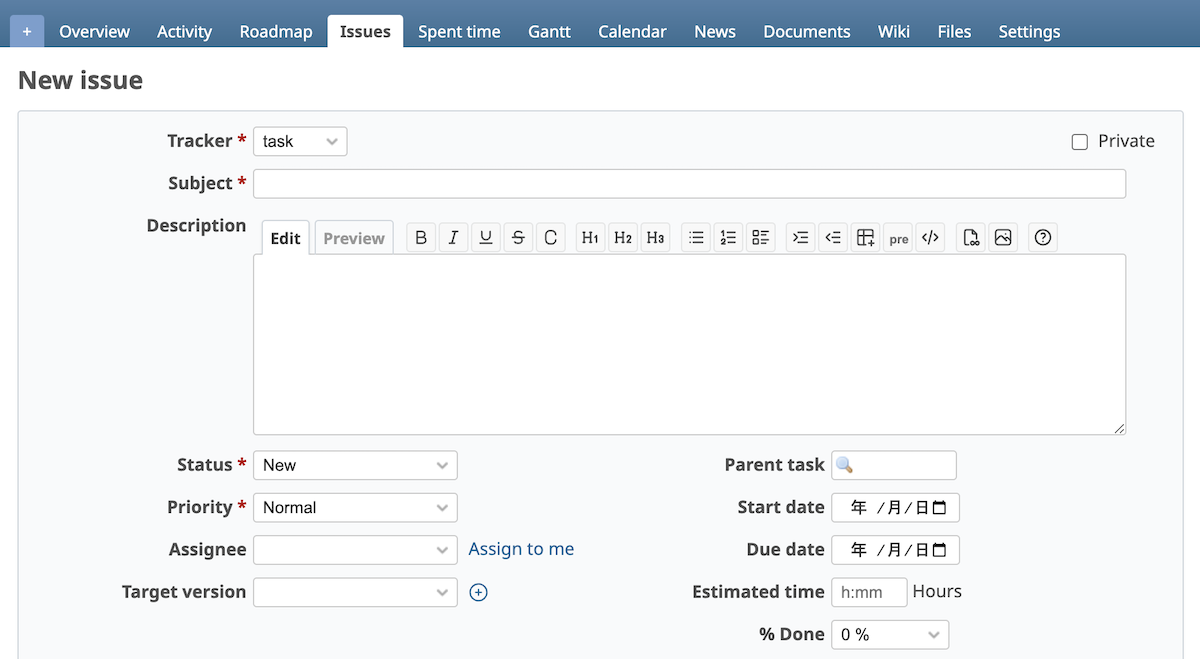Insert a table into the description
Viewport: 1200px width, 659px height.
pyautogui.click(x=866, y=237)
